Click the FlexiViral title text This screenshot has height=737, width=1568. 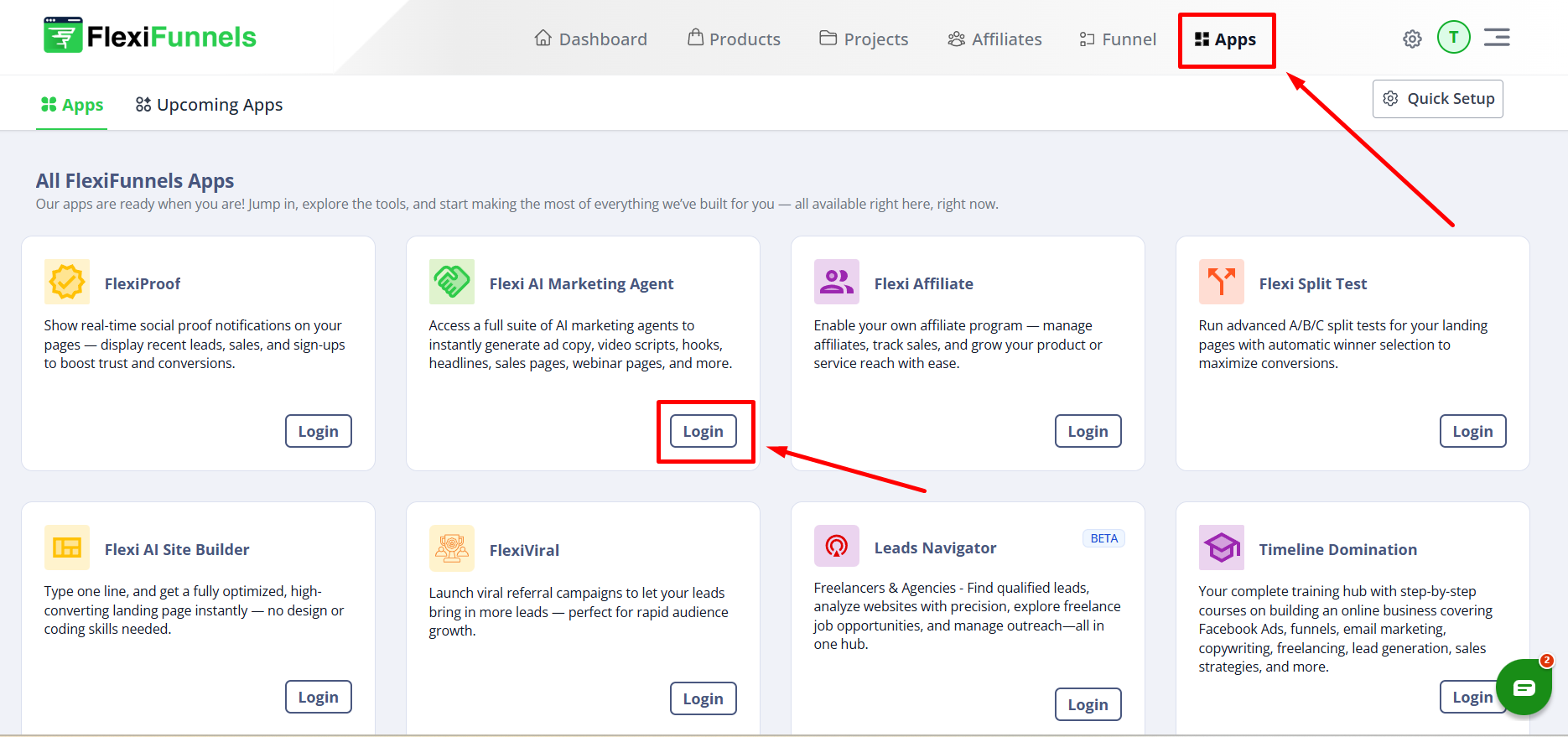524,550
